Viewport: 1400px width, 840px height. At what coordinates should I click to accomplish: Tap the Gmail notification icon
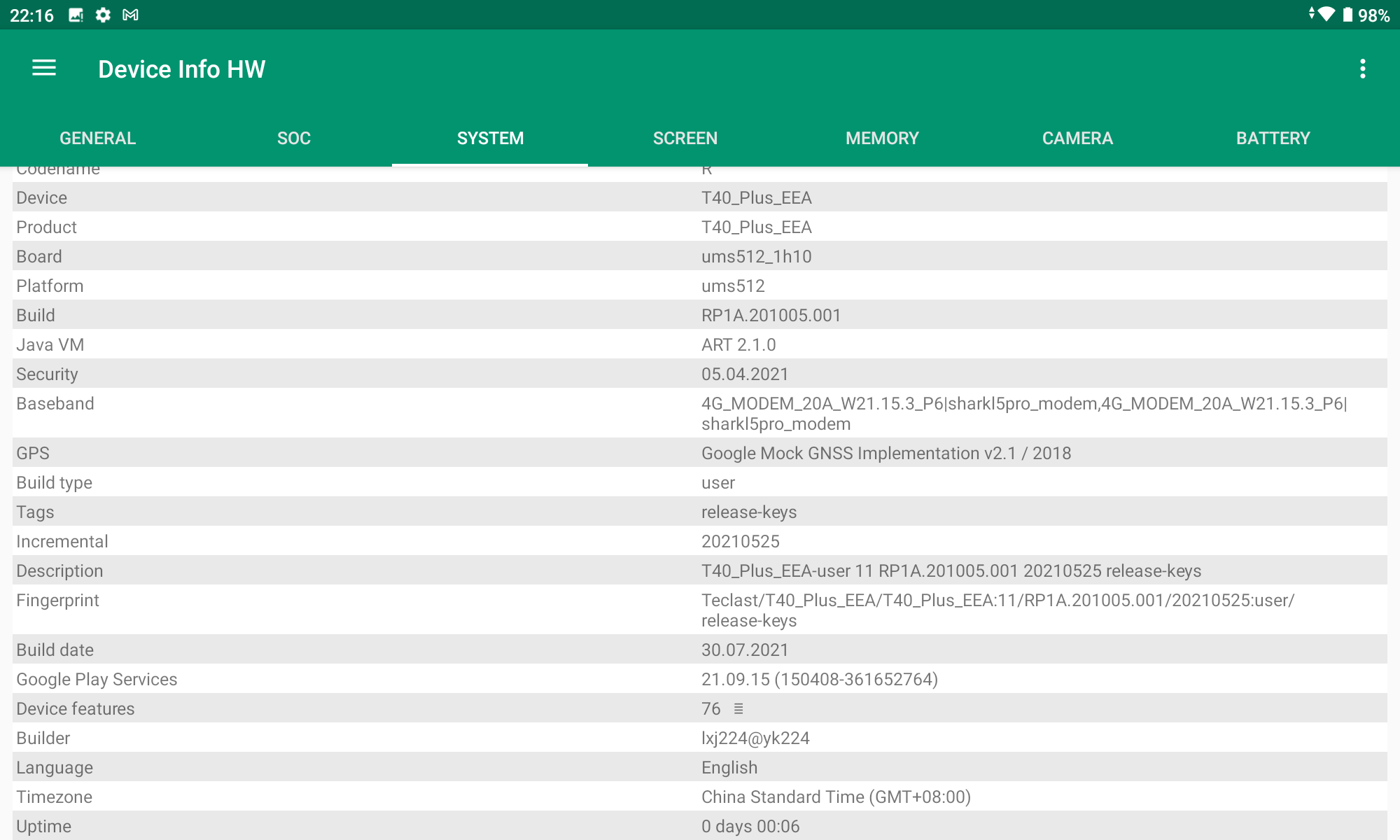[130, 15]
